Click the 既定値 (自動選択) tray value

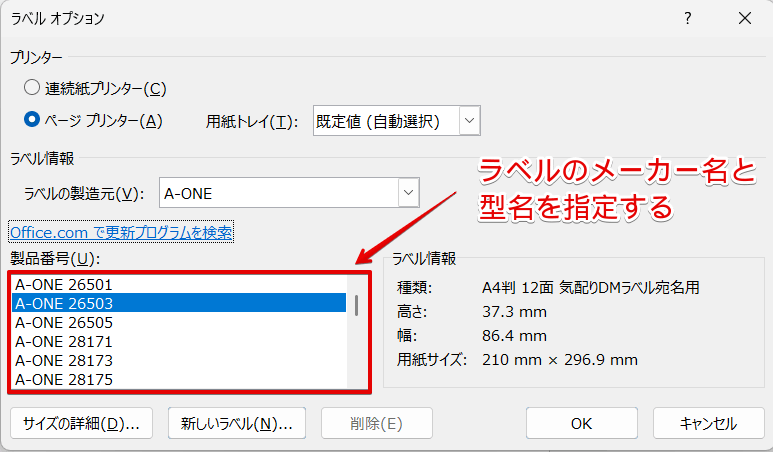point(378,121)
